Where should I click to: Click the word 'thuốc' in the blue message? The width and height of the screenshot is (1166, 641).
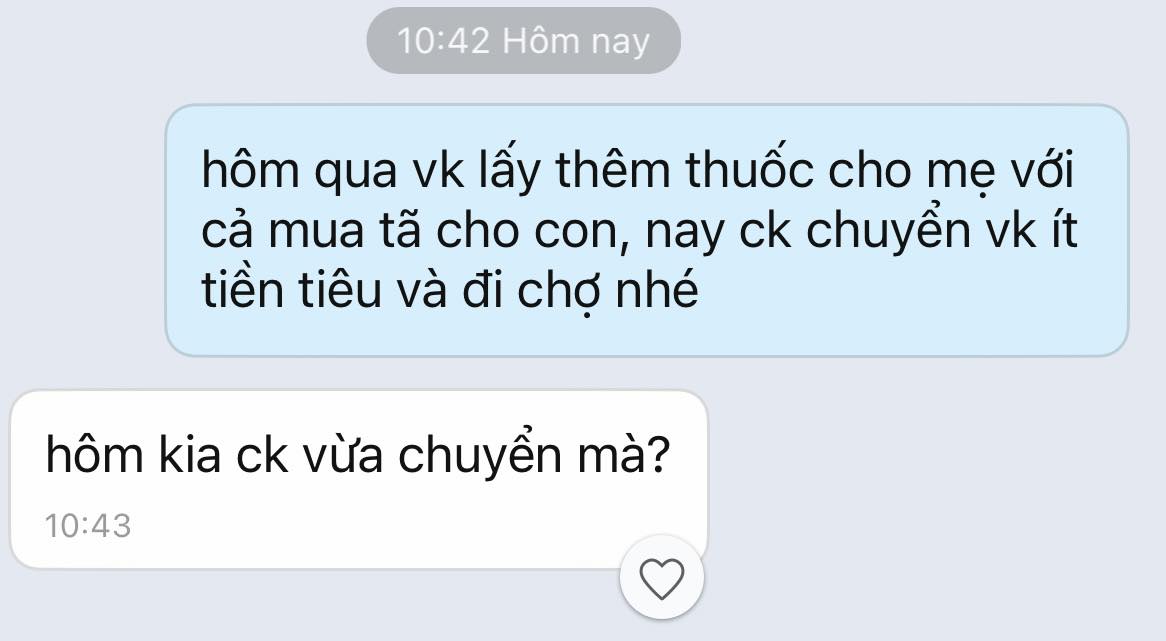point(750,170)
